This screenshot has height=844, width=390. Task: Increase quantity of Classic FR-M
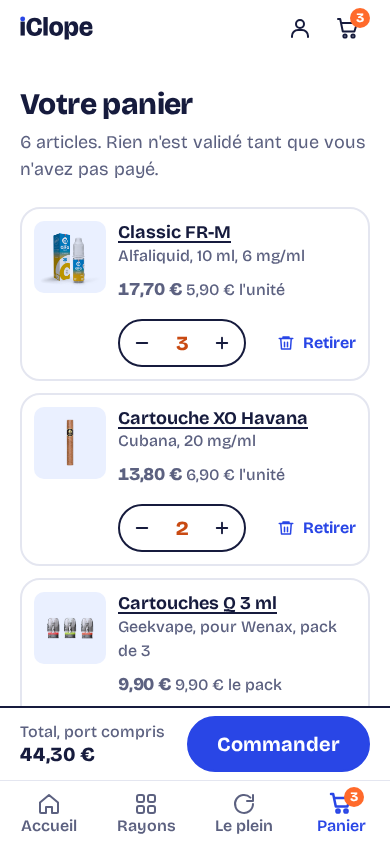(x=222, y=343)
